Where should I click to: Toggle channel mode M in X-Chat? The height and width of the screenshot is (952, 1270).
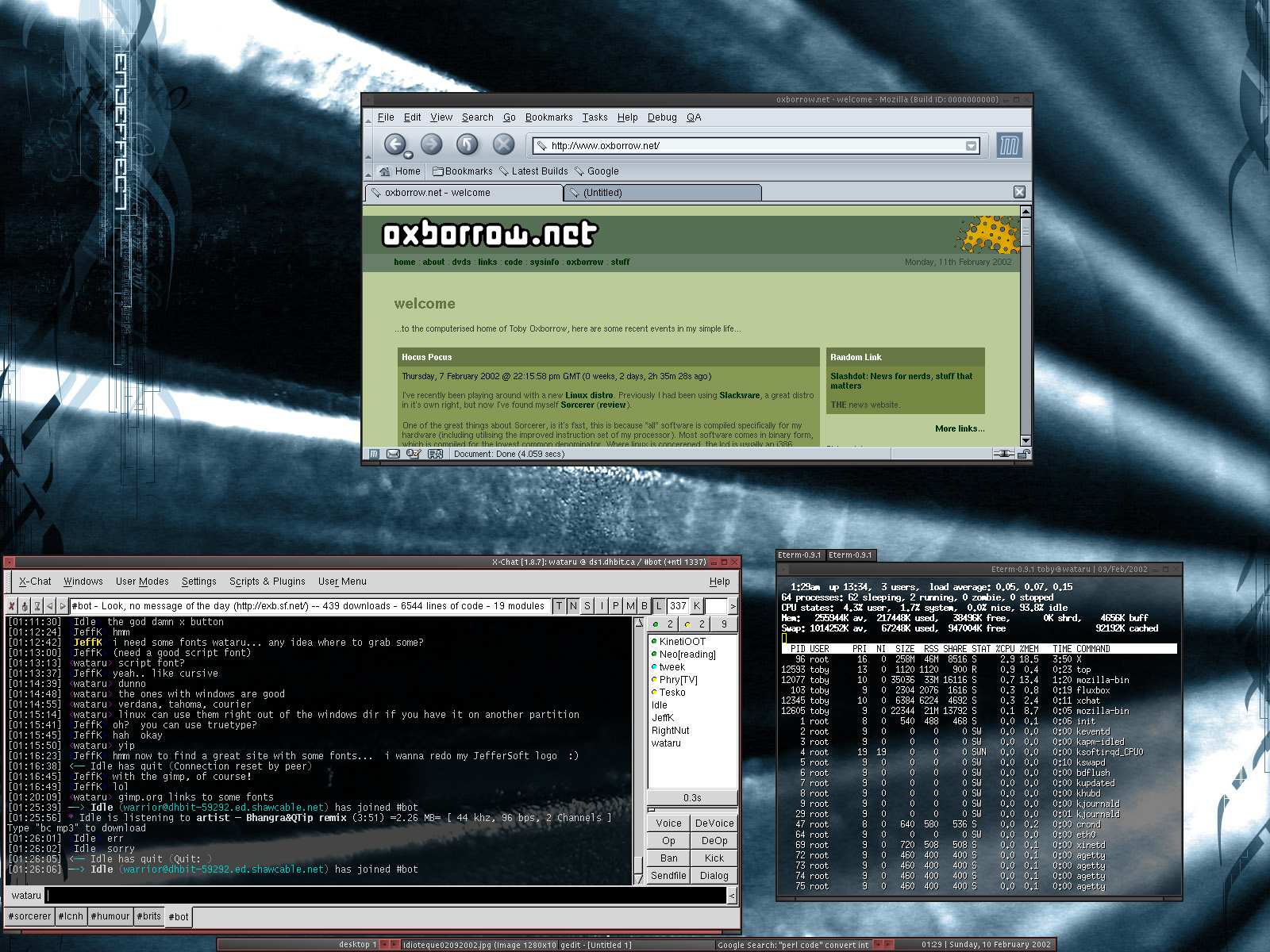coord(630,606)
